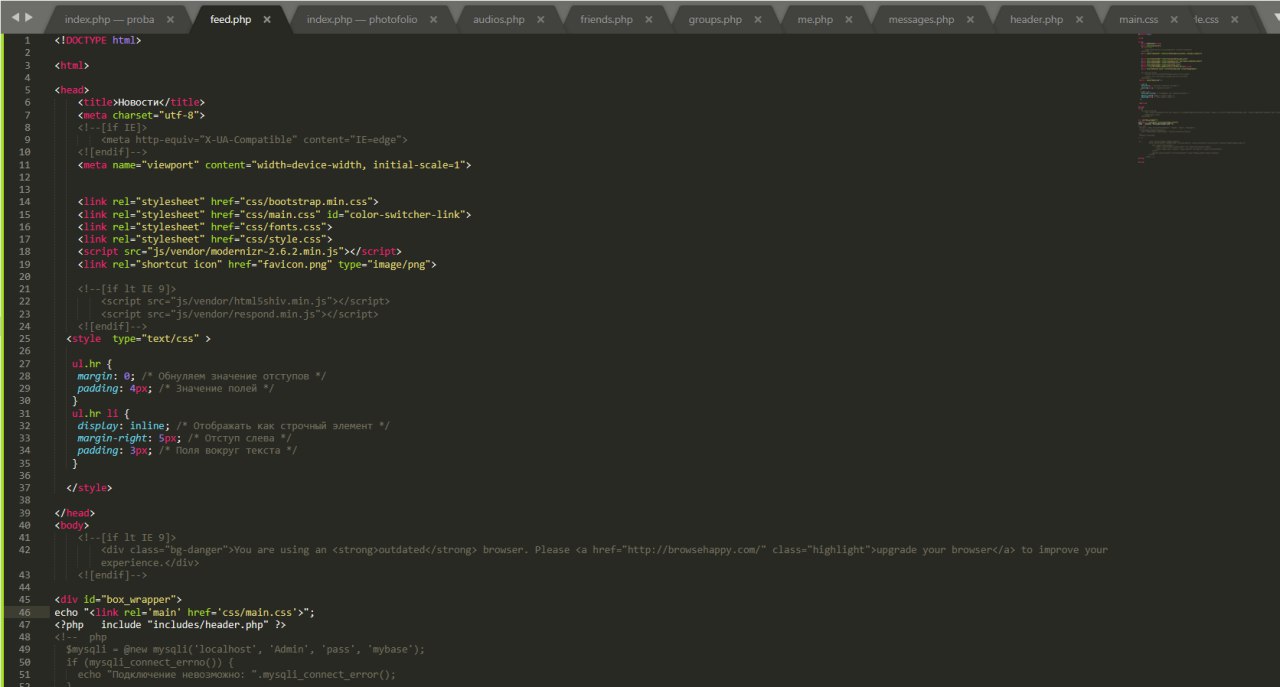Click the closing /style tag
1280x687 pixels.
(x=89, y=489)
